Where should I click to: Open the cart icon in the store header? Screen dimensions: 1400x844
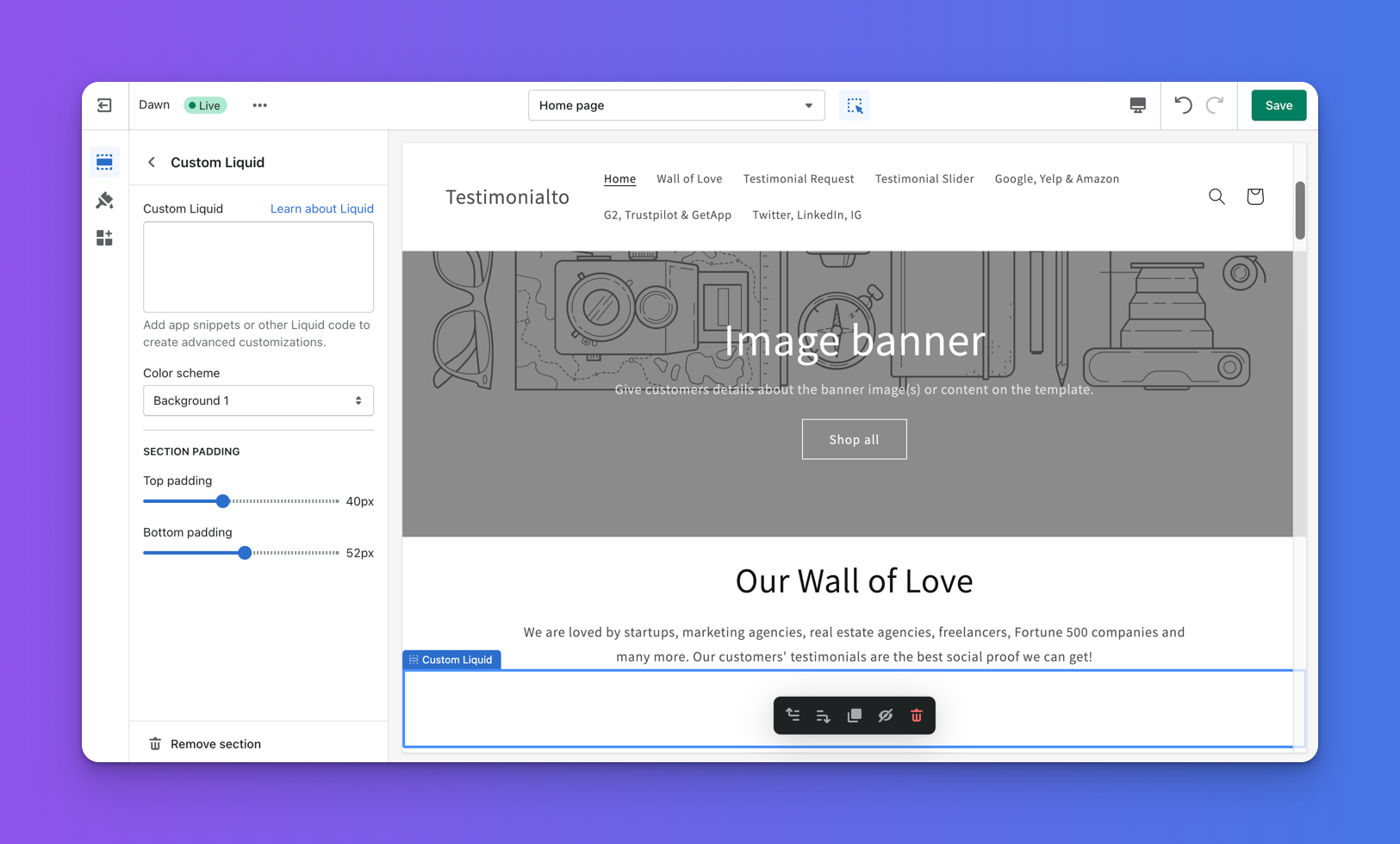pyautogui.click(x=1254, y=196)
